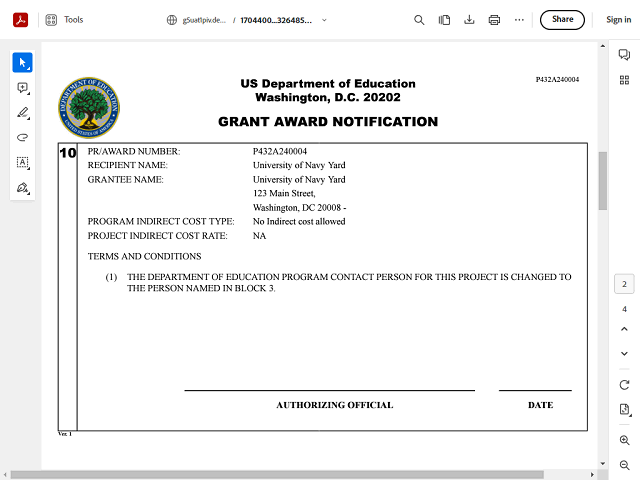640x480 pixels.
Task: Click the PR/AWARD NUMBER label
Action: click(x=134, y=151)
